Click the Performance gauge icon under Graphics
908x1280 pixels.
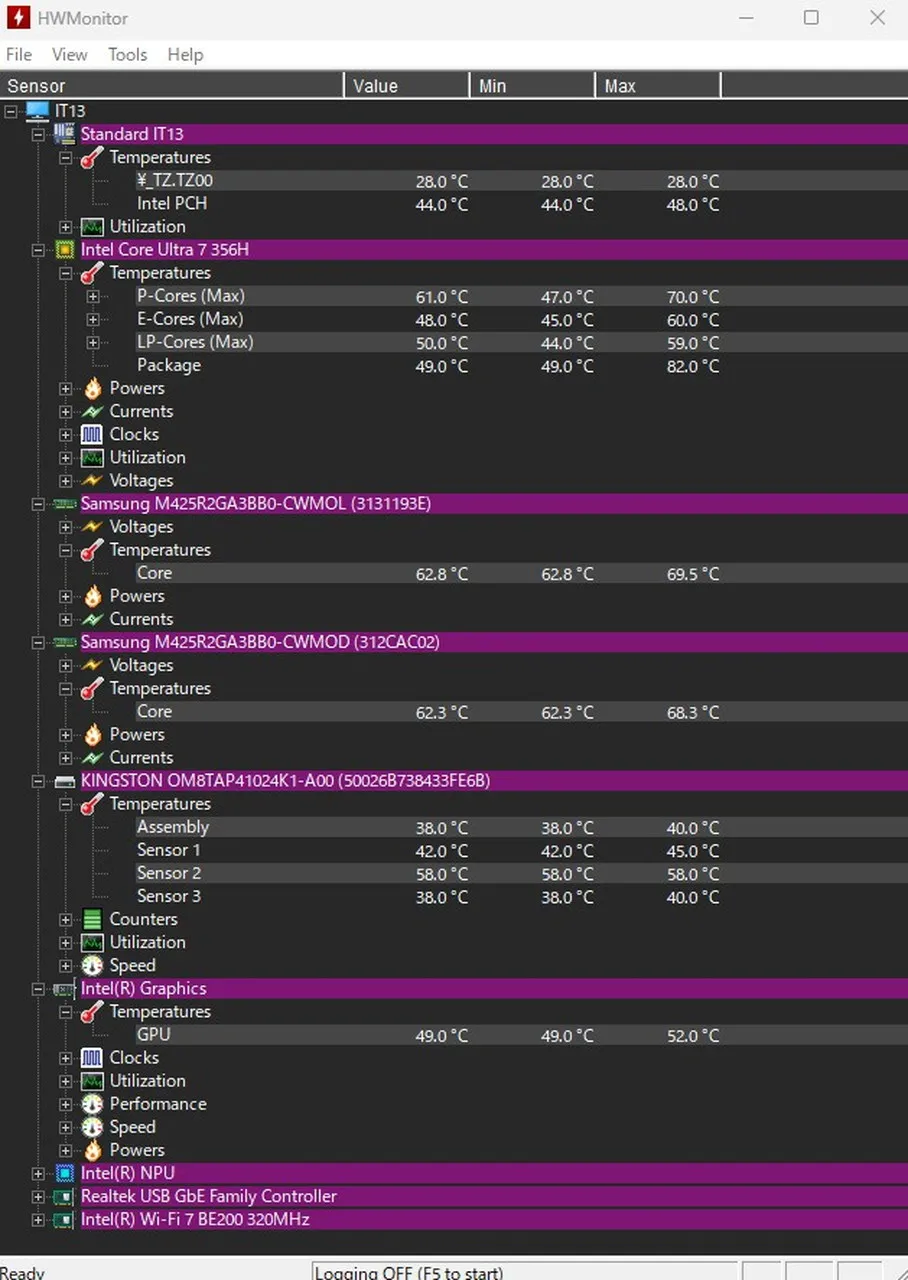[92, 1104]
